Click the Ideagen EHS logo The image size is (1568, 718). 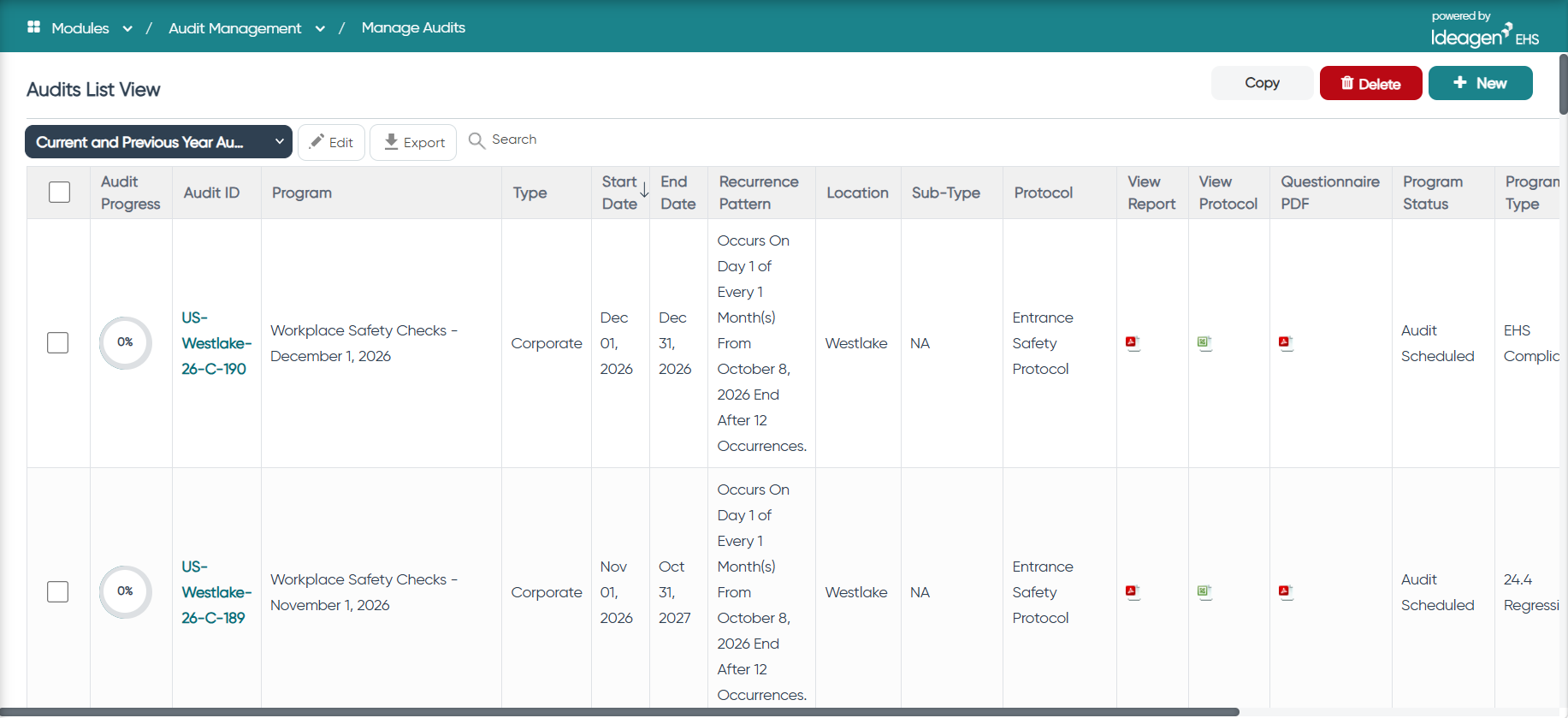click(1485, 30)
